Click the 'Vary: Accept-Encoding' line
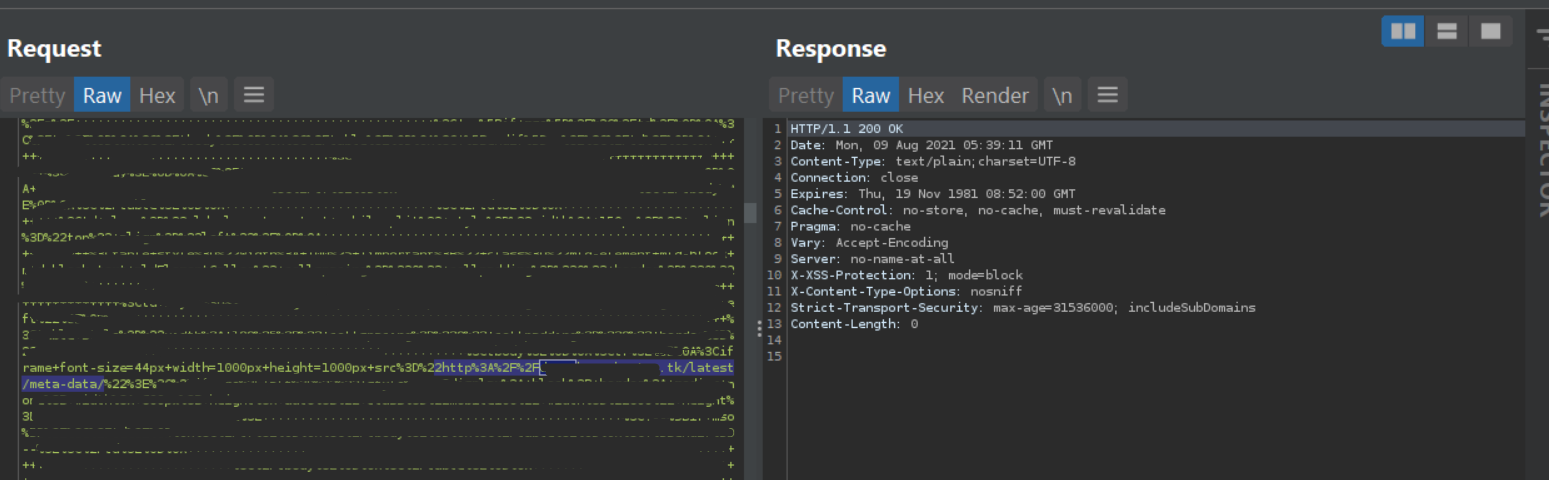 (869, 242)
